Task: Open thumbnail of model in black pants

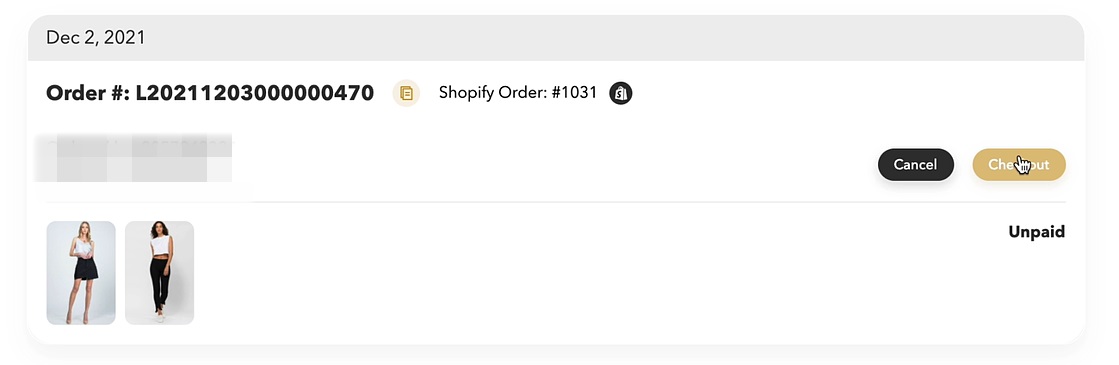Action: pos(160,273)
